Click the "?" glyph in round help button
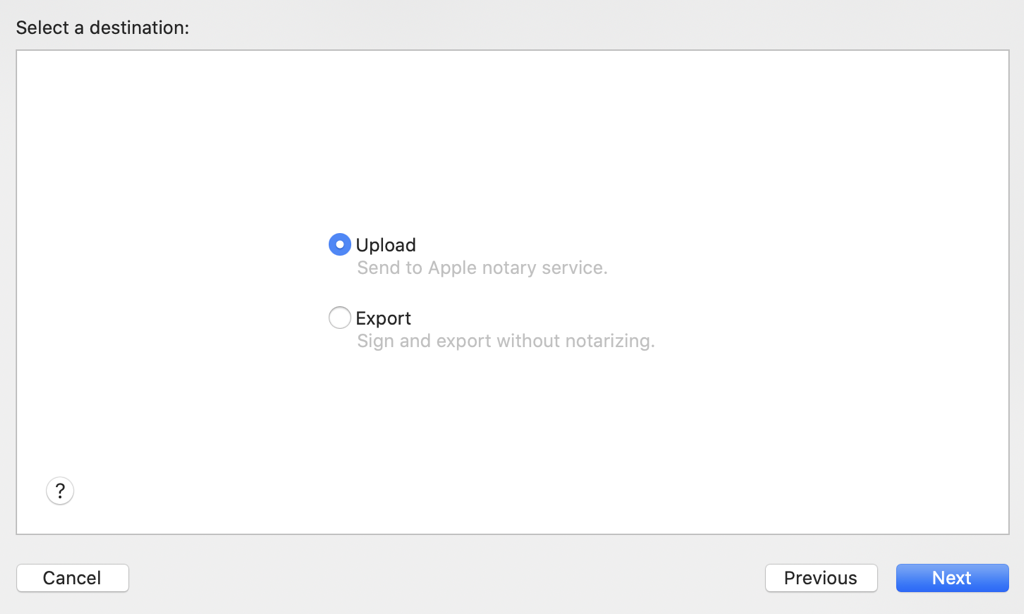Screen dimensions: 1024x614 pos(60,491)
